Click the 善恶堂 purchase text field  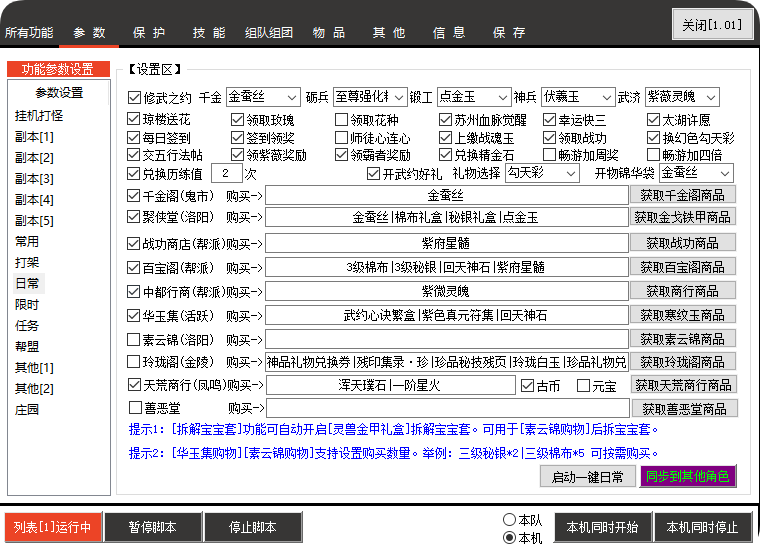pyautogui.click(x=447, y=408)
